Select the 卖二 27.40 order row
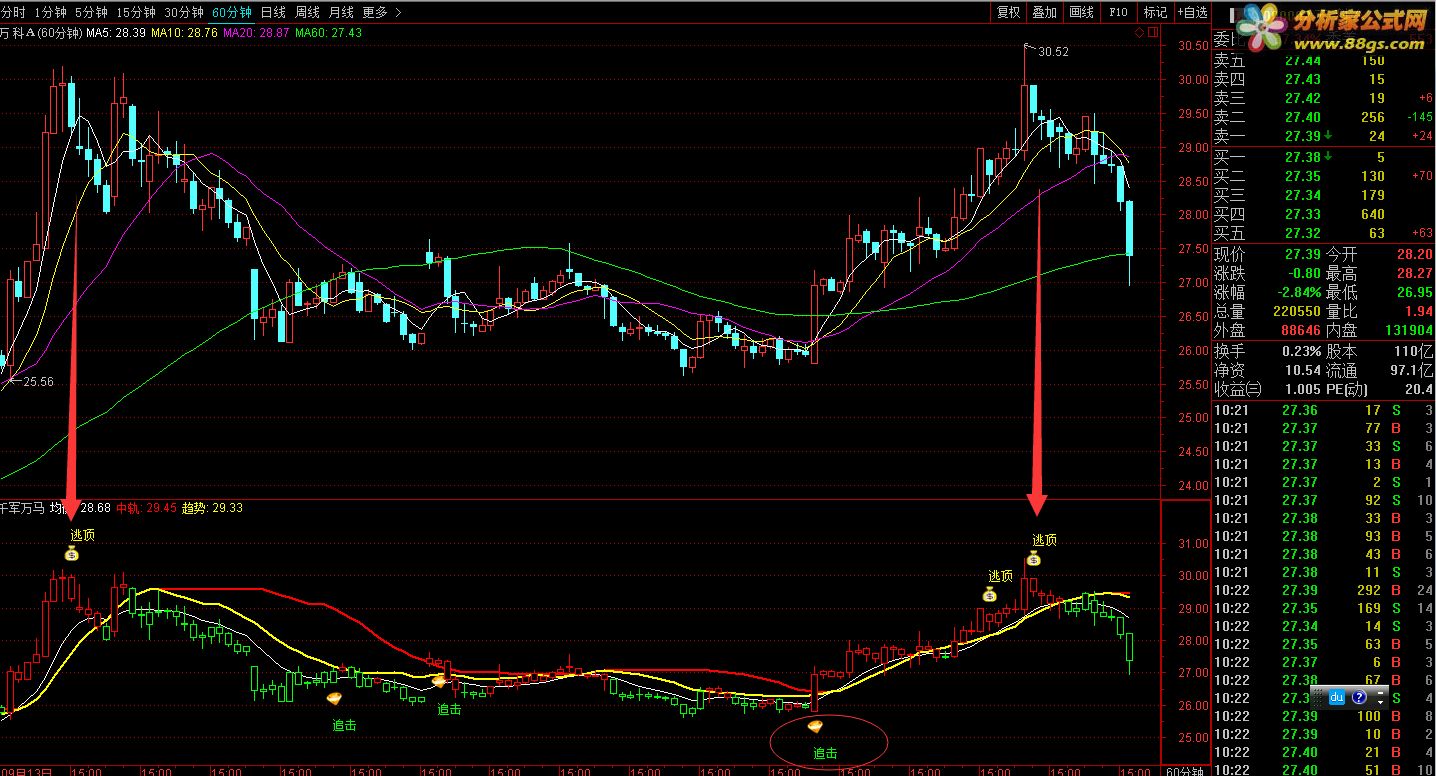This screenshot has height=776, width=1436. (1324, 117)
